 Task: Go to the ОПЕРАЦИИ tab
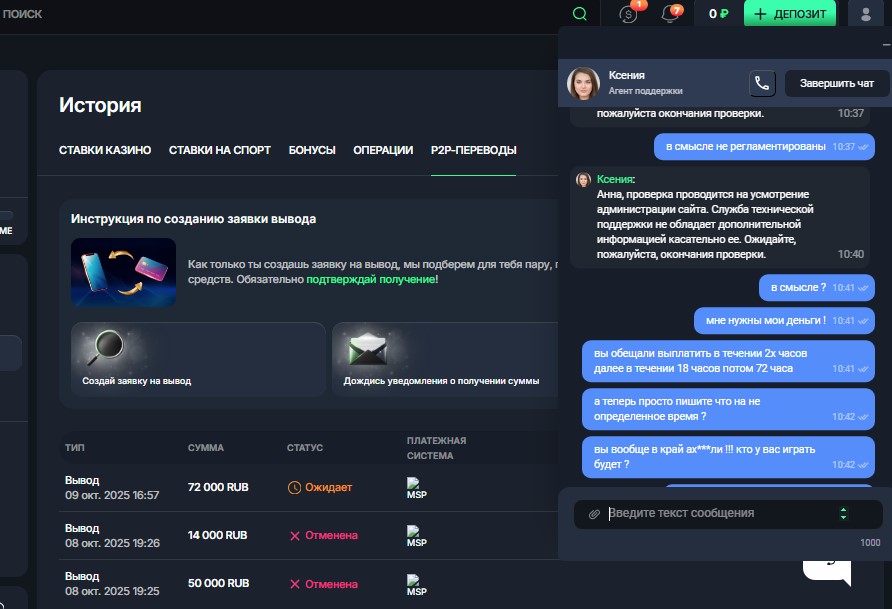[383, 150]
